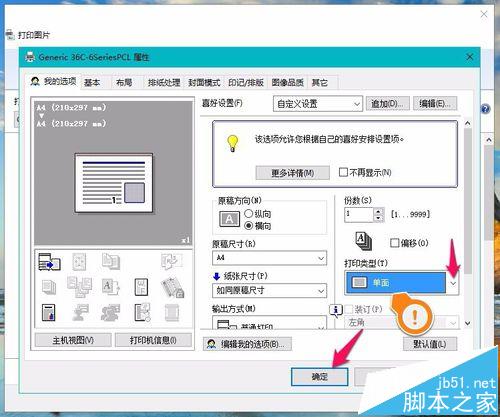Click the watermark page status icon
Image resolution: width=500 pixels, height=417 pixels.
point(141,287)
